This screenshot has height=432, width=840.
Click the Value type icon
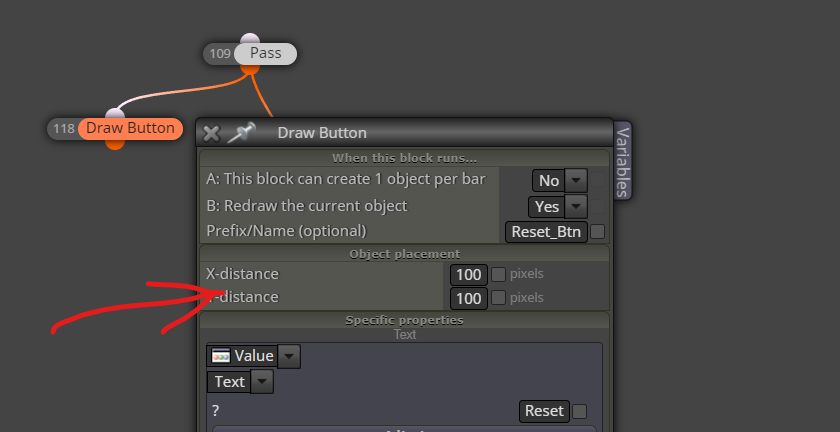point(221,356)
